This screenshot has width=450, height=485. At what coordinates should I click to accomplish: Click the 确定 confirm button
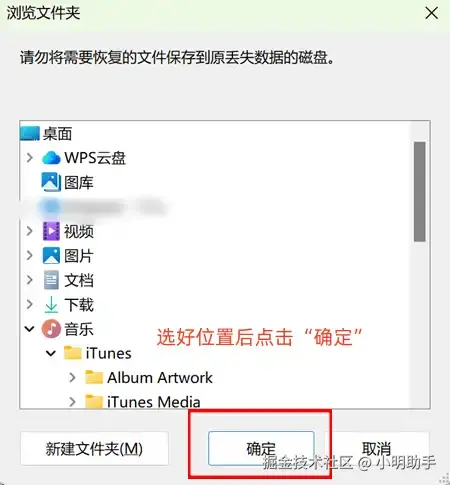point(261,448)
